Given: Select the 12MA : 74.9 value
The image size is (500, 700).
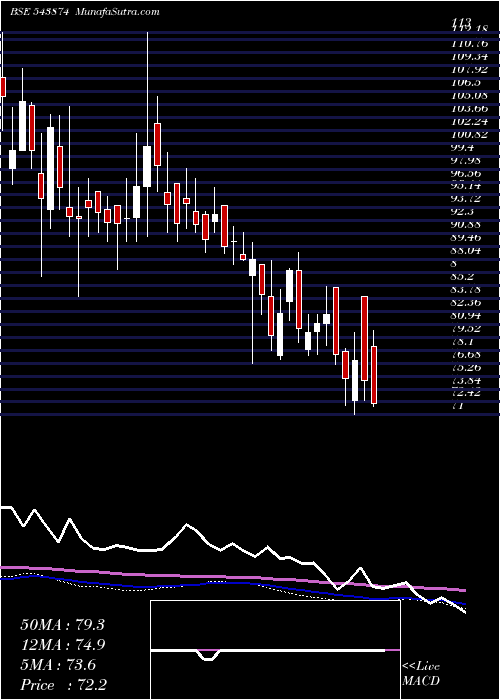Looking at the screenshot, I should (x=62, y=645).
